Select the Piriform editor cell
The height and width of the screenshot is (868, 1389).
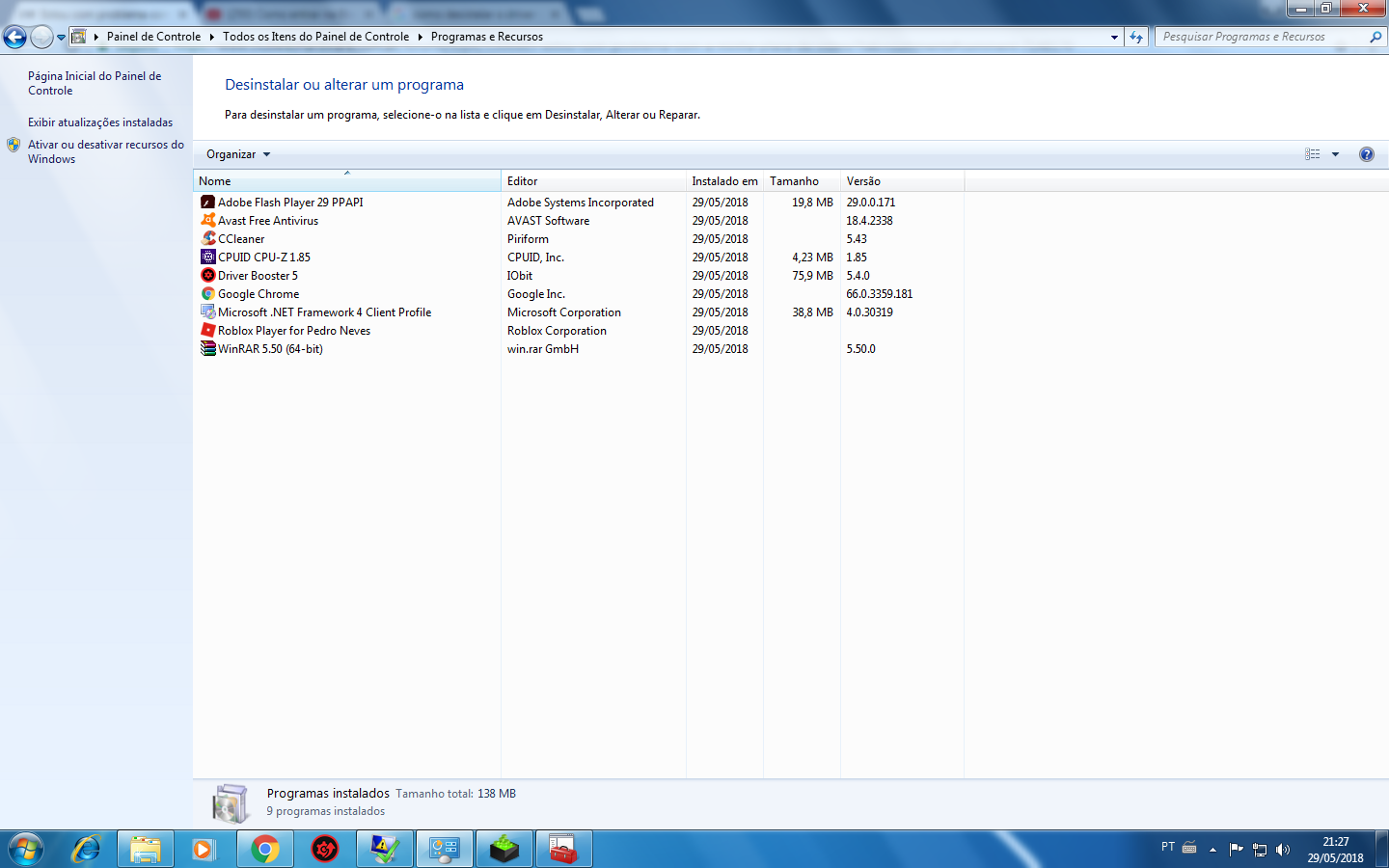pyautogui.click(x=528, y=239)
